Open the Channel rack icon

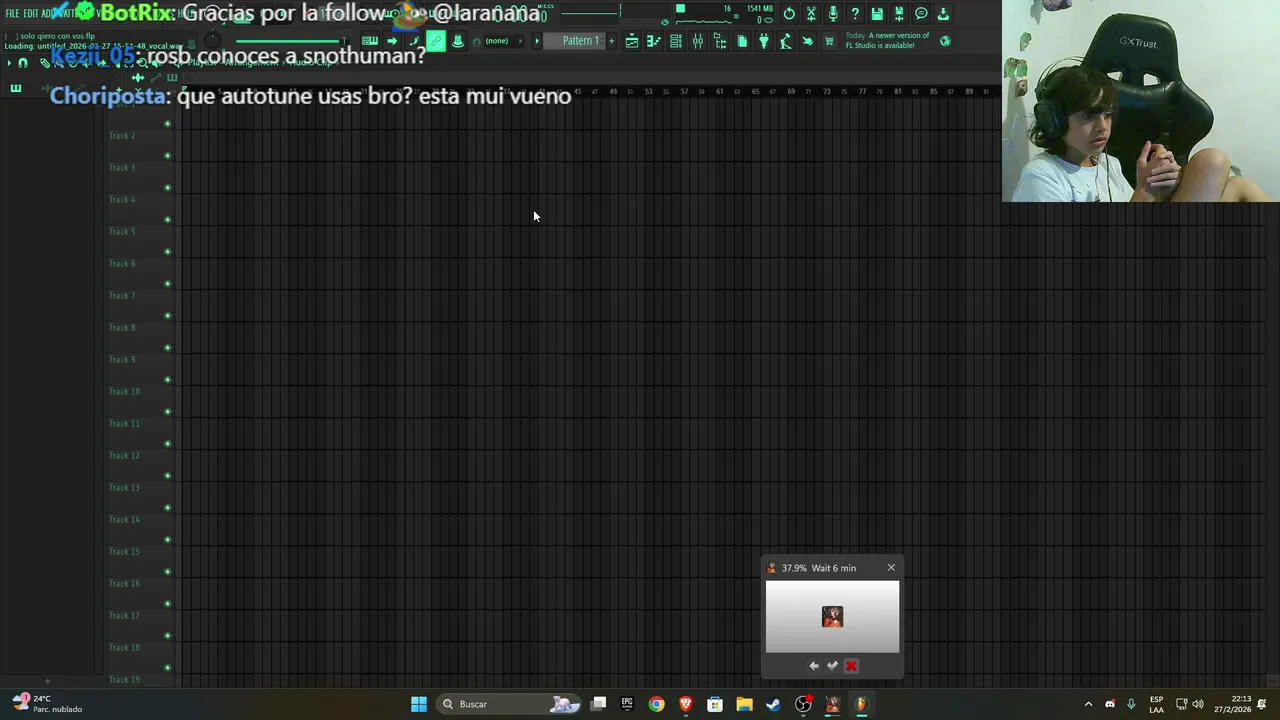point(676,41)
